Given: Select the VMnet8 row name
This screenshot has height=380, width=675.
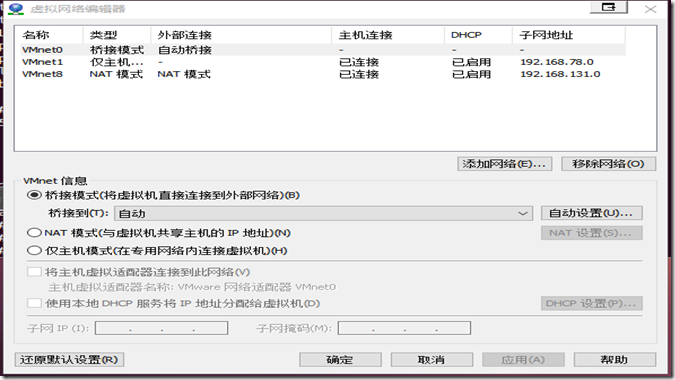Looking at the screenshot, I should tap(42, 74).
